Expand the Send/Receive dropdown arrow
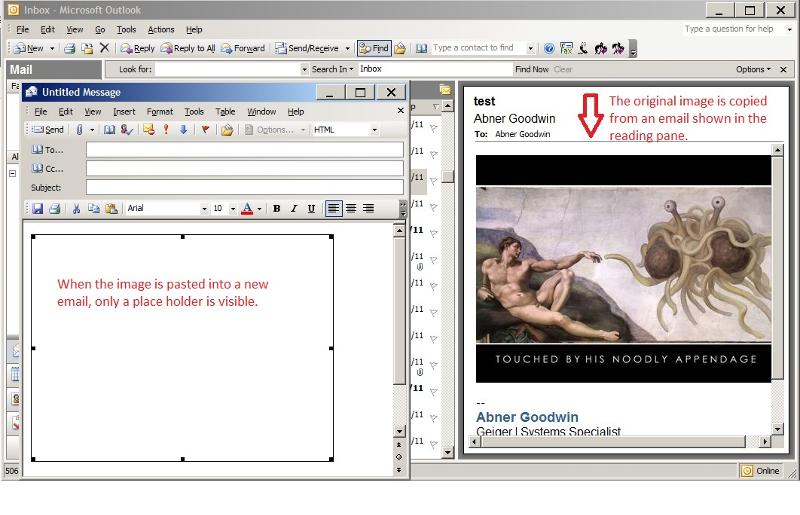The image size is (800, 515). point(347,48)
